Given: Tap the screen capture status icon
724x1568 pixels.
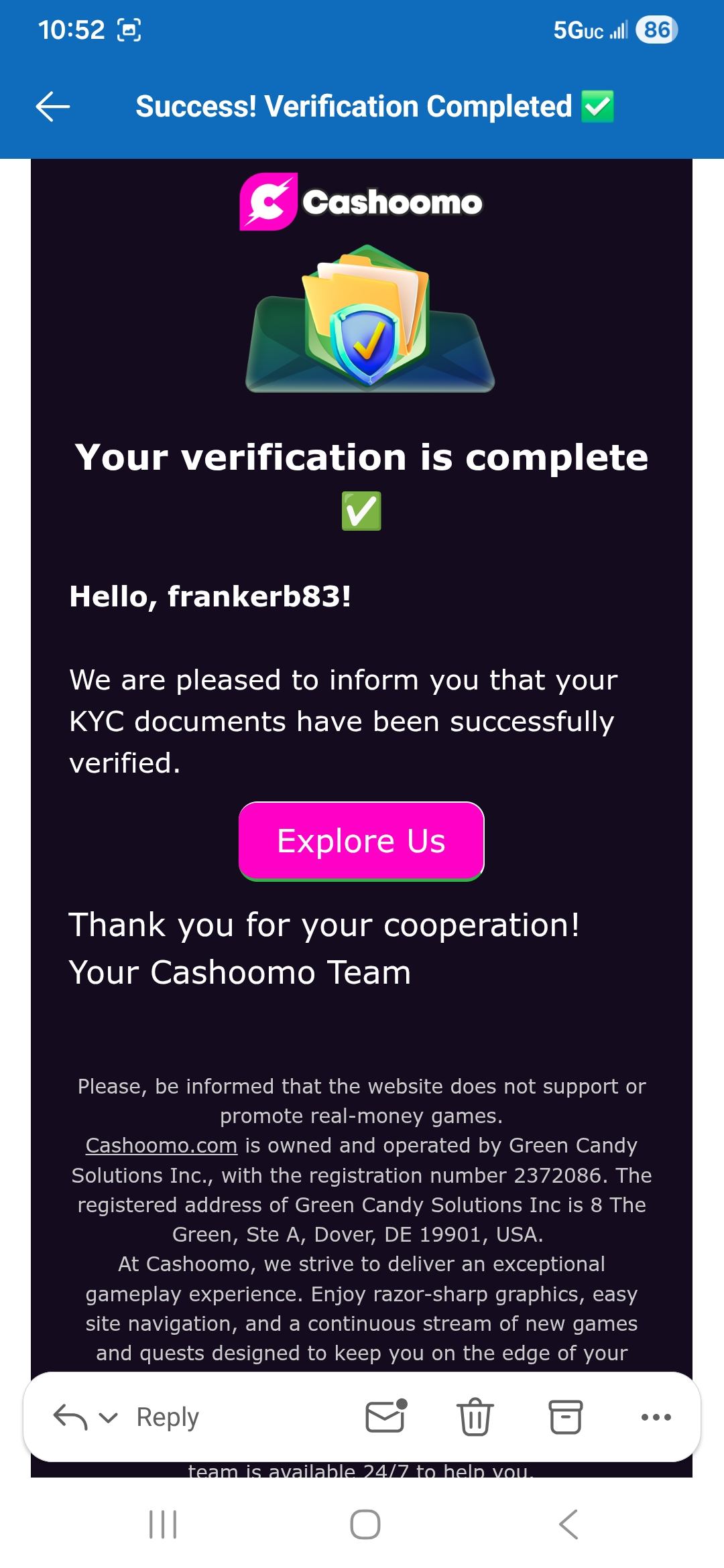Looking at the screenshot, I should click(x=129, y=30).
